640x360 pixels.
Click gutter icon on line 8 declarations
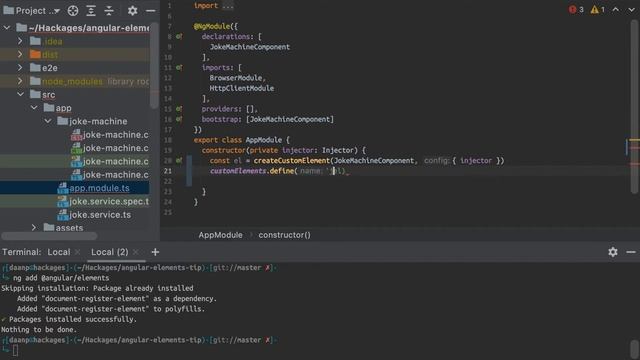click(179, 36)
